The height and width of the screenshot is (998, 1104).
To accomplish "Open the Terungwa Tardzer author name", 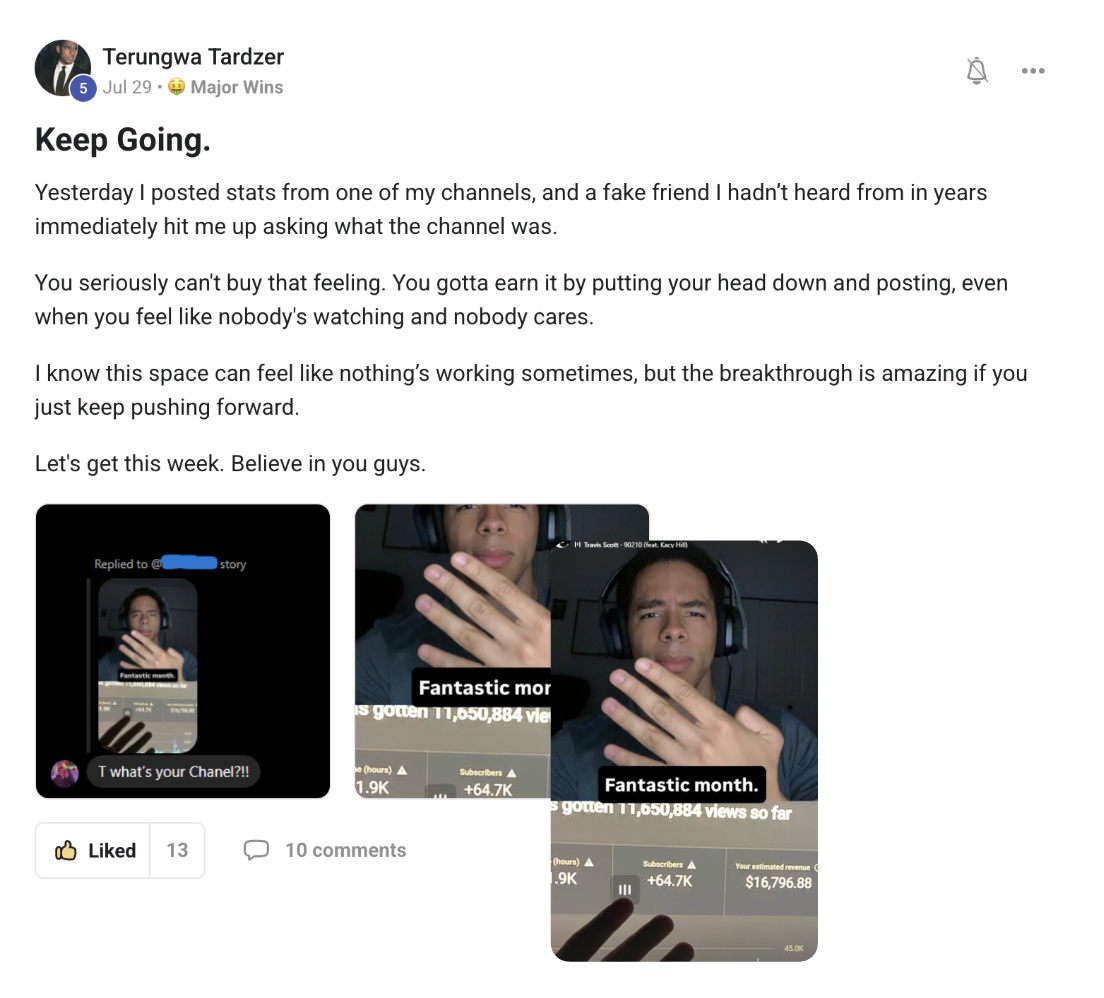I will (193, 56).
